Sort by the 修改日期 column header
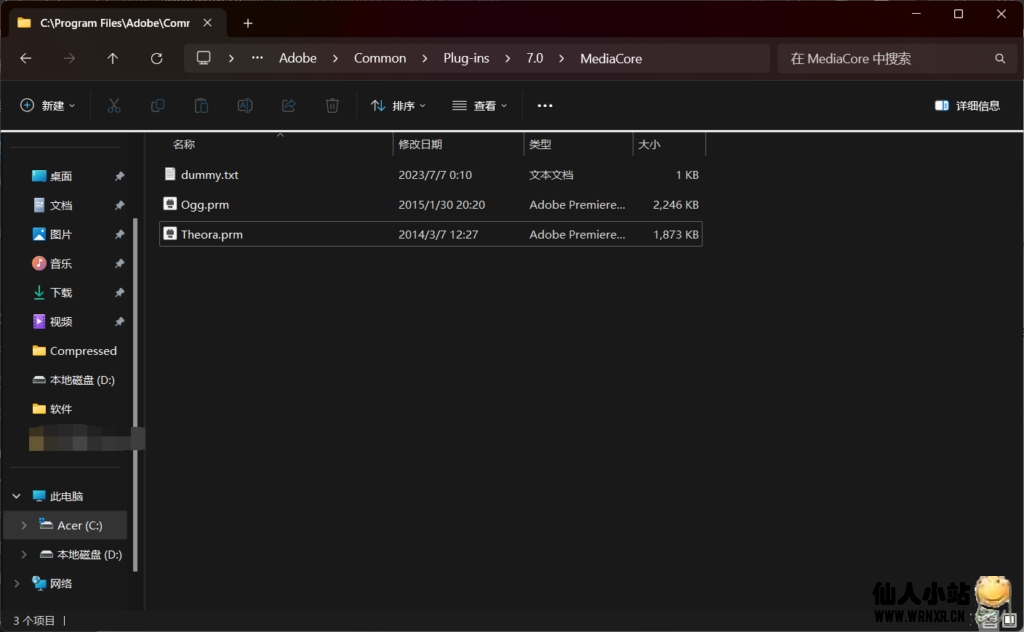The height and width of the screenshot is (632, 1024). [x=420, y=145]
